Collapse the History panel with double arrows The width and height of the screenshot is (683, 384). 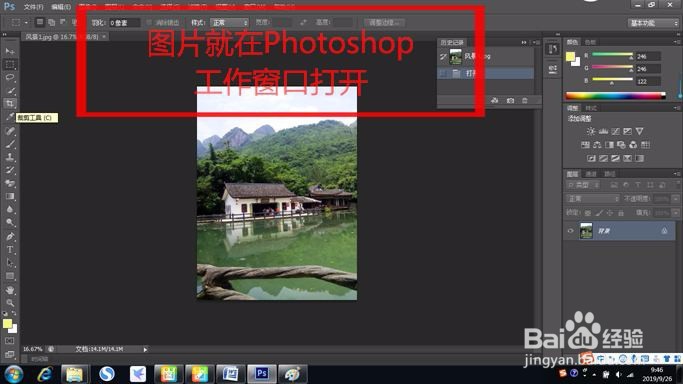pyautogui.click(x=524, y=42)
